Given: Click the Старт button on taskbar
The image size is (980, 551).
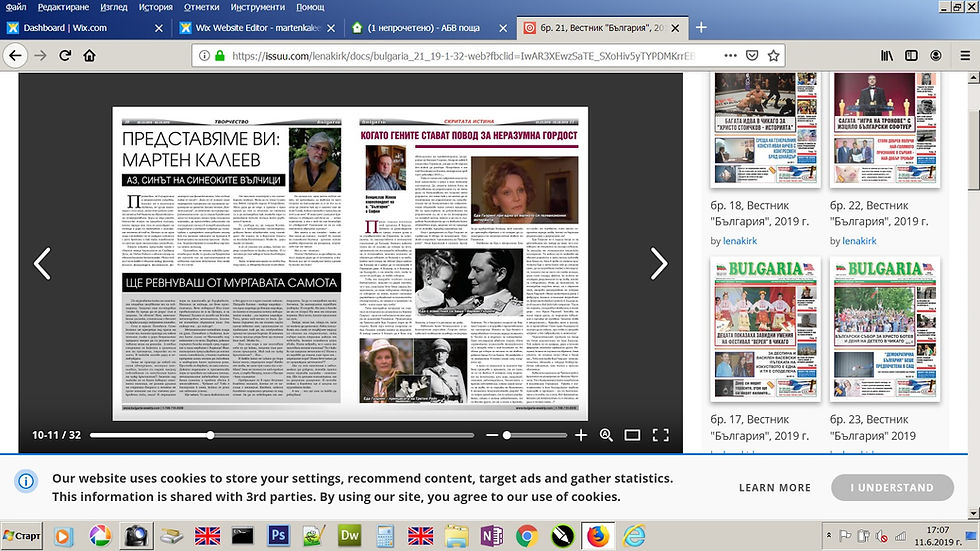Looking at the screenshot, I should click(22, 535).
